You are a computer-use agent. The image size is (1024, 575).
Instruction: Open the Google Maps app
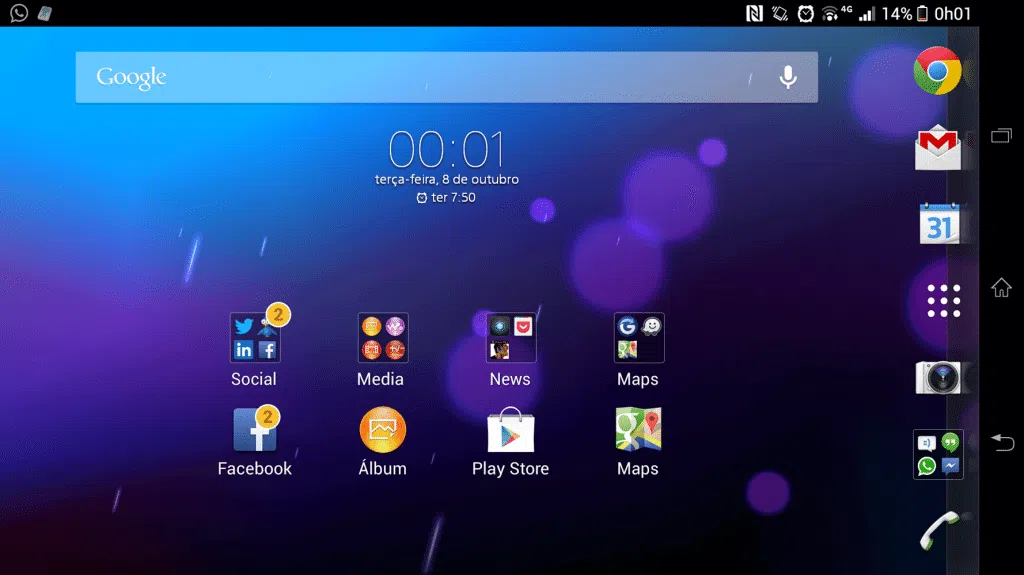pyautogui.click(x=638, y=431)
